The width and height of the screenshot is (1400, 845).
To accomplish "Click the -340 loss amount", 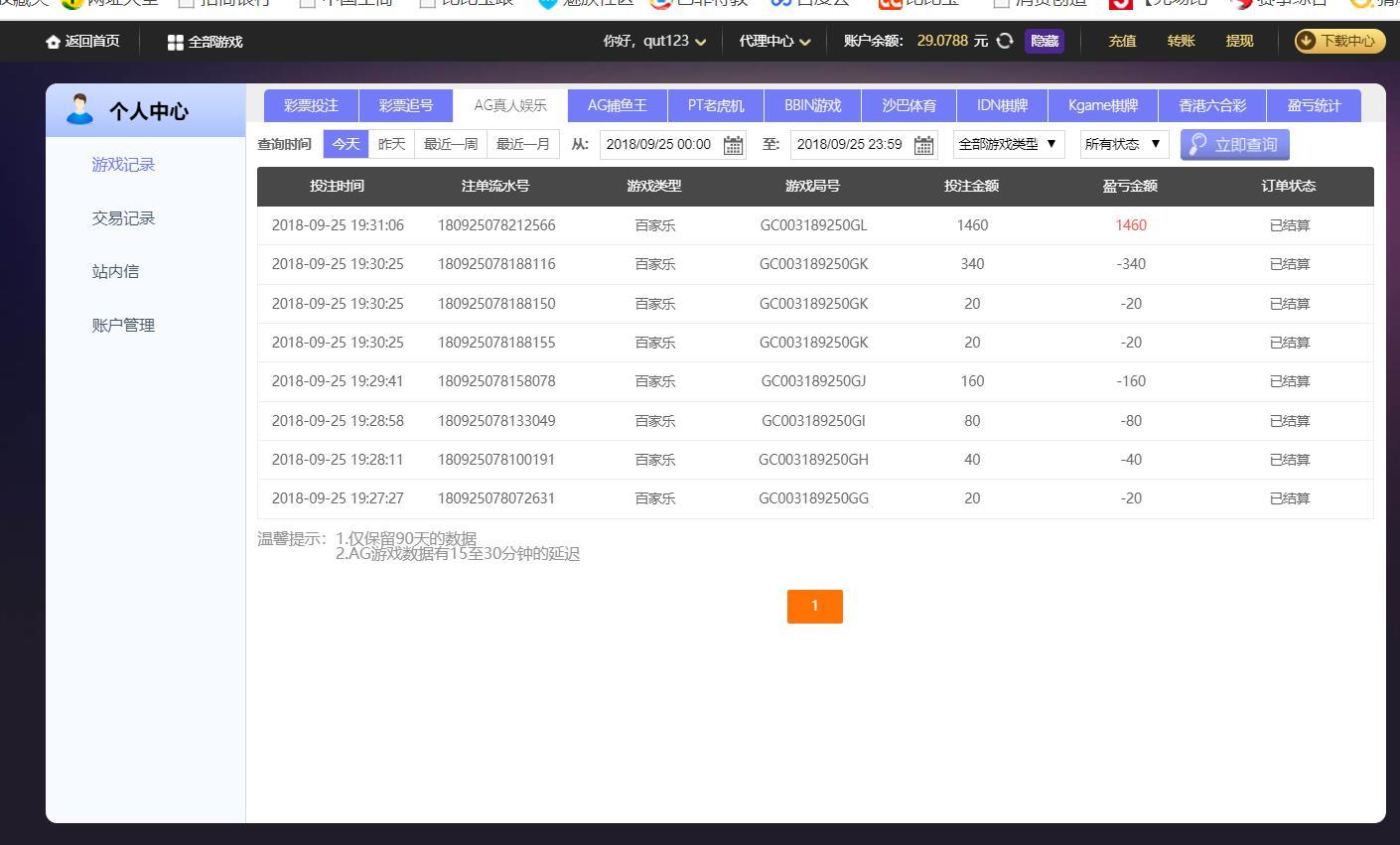I will (x=1131, y=264).
